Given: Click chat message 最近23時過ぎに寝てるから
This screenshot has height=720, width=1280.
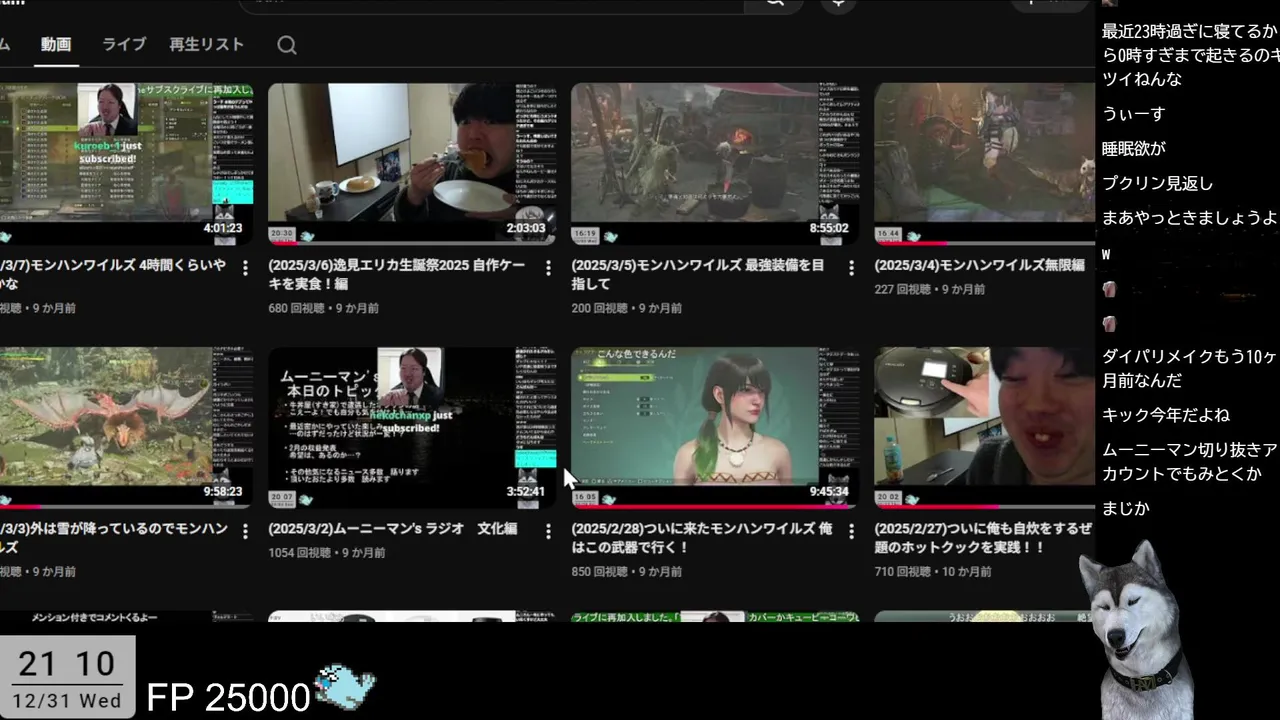Looking at the screenshot, I should [x=1190, y=55].
